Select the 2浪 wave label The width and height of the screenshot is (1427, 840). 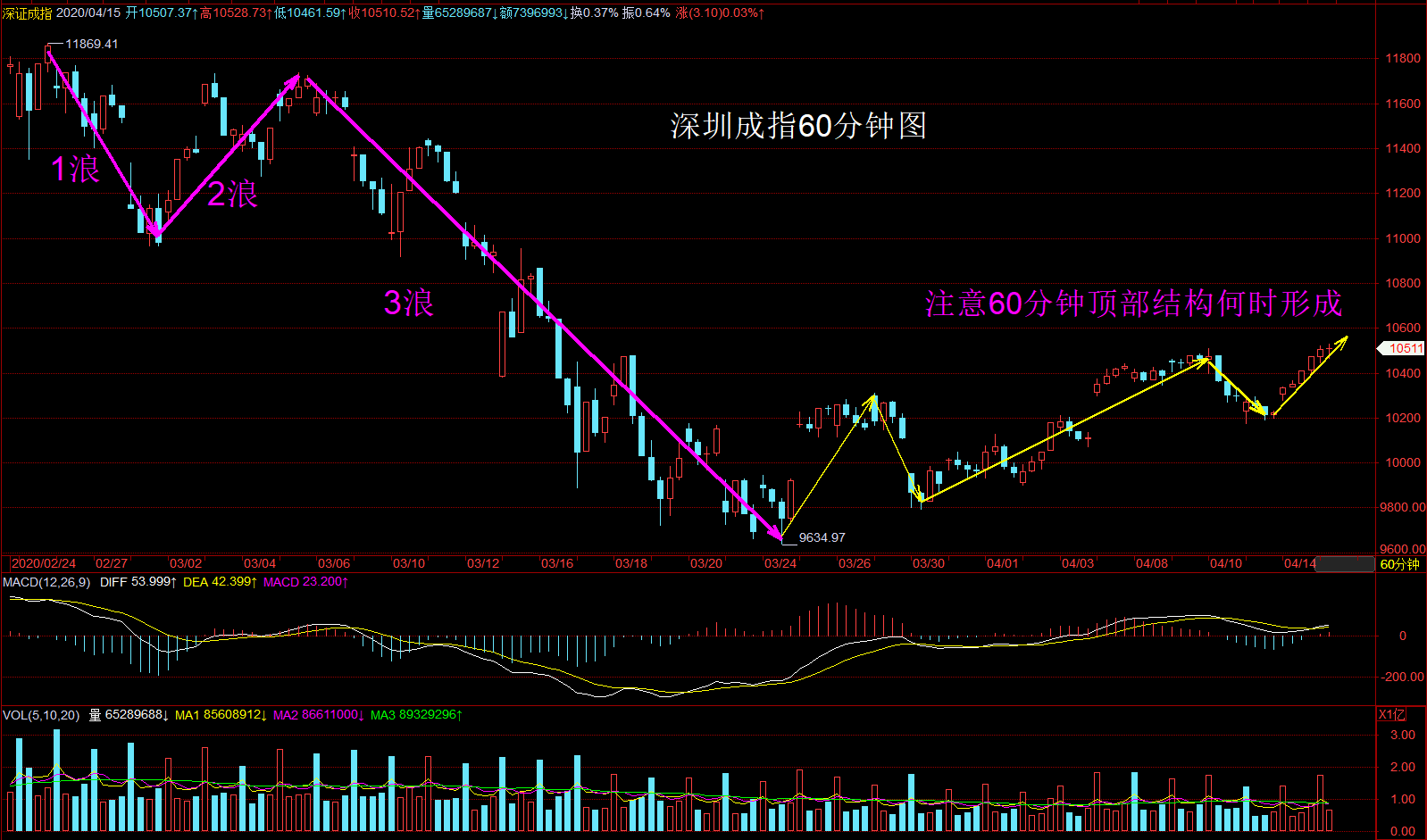(x=232, y=194)
